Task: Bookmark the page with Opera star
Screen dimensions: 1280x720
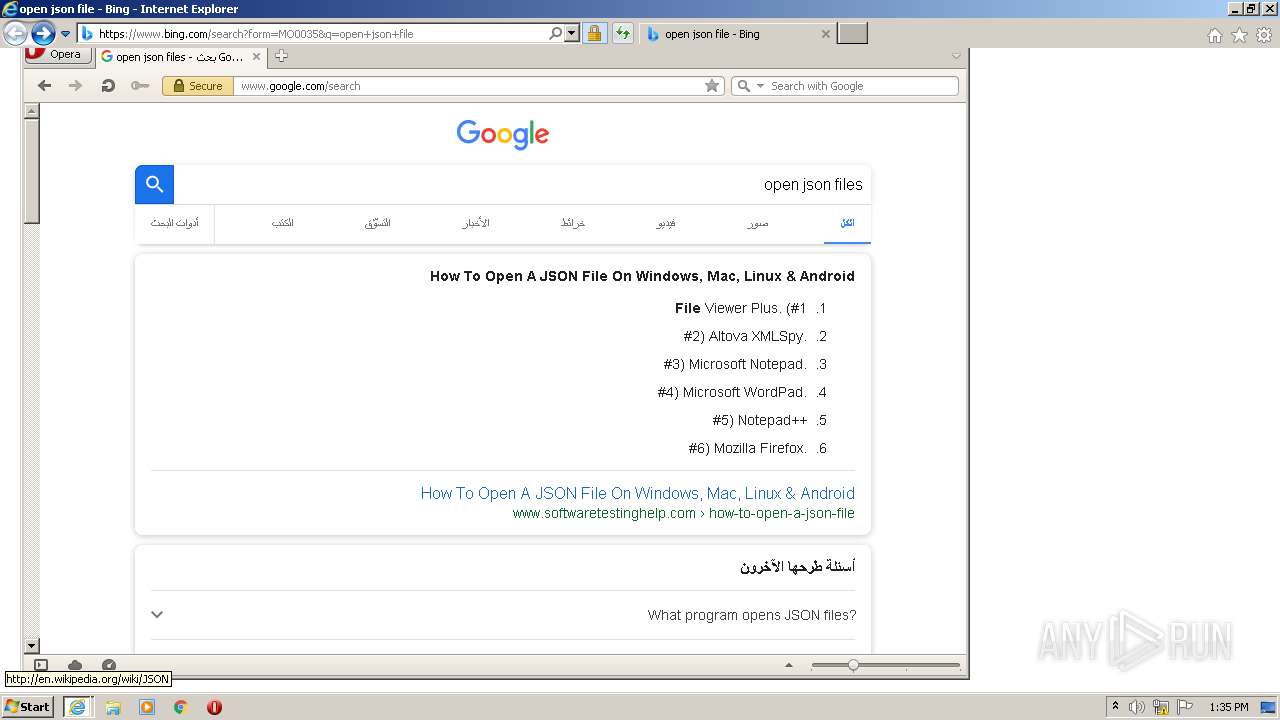Action: pos(712,86)
